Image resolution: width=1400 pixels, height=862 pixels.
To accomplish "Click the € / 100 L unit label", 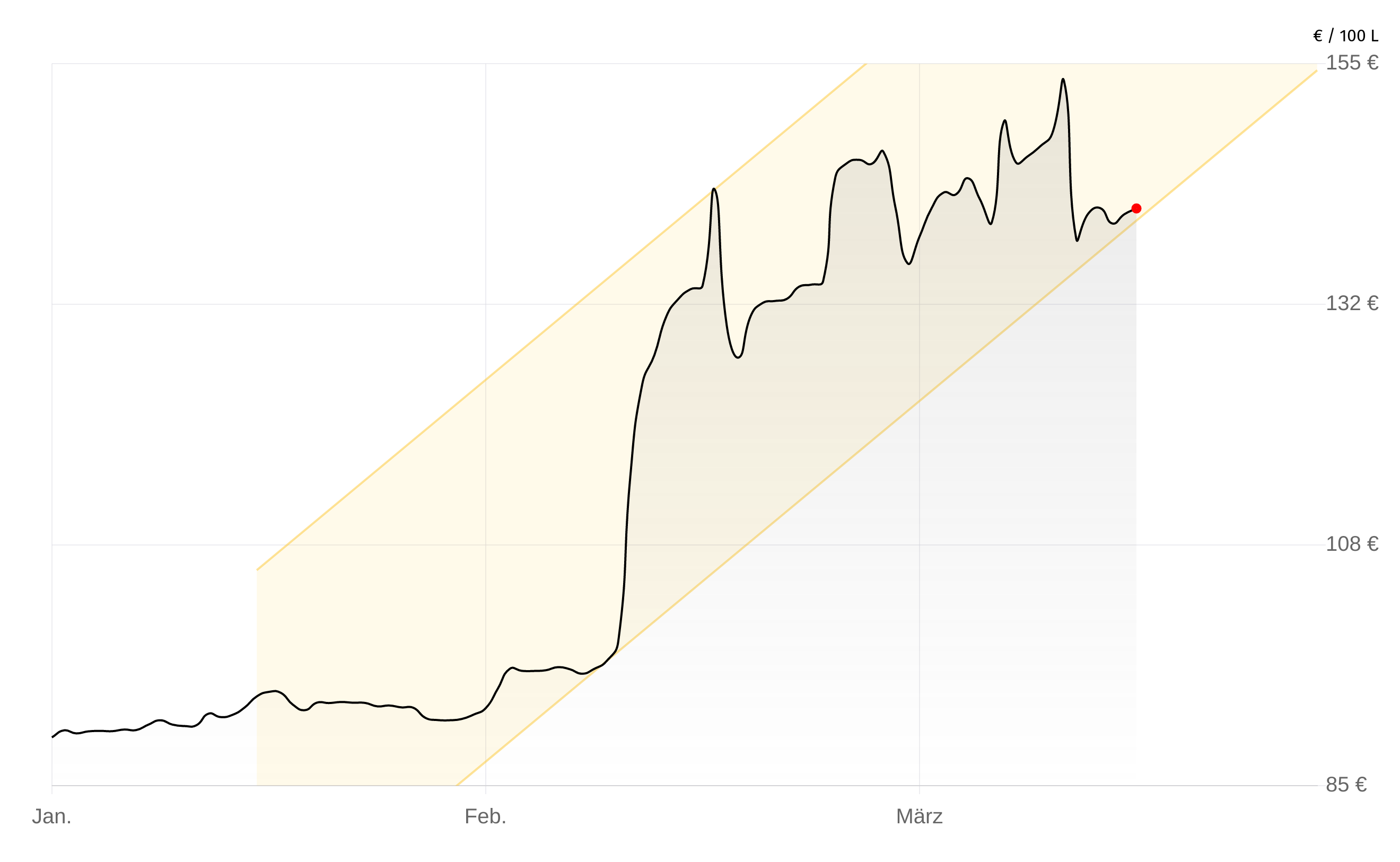I will [x=1345, y=36].
